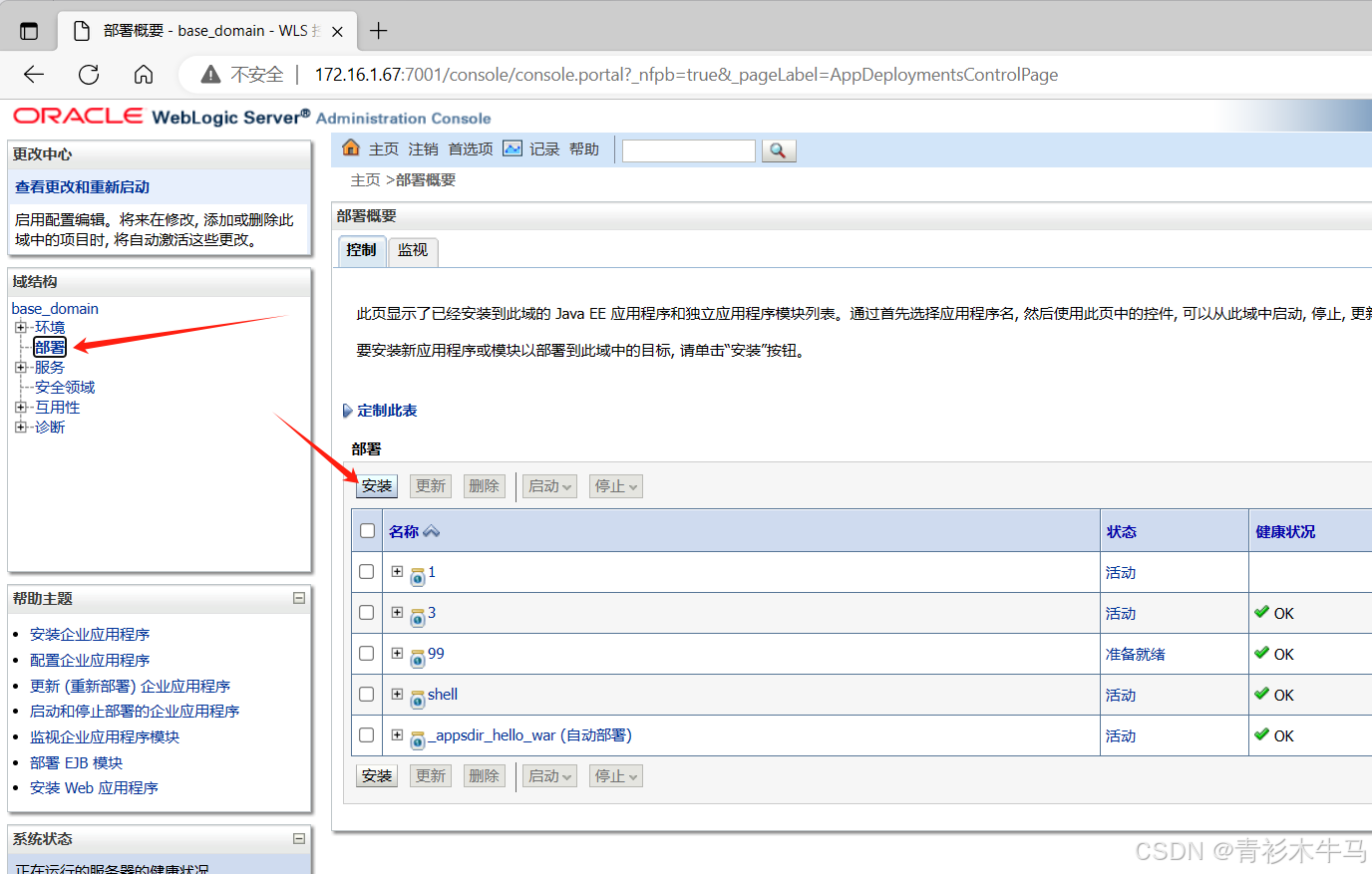Collapse the 帮助主题 panel
The height and width of the screenshot is (874, 1372).
(299, 598)
